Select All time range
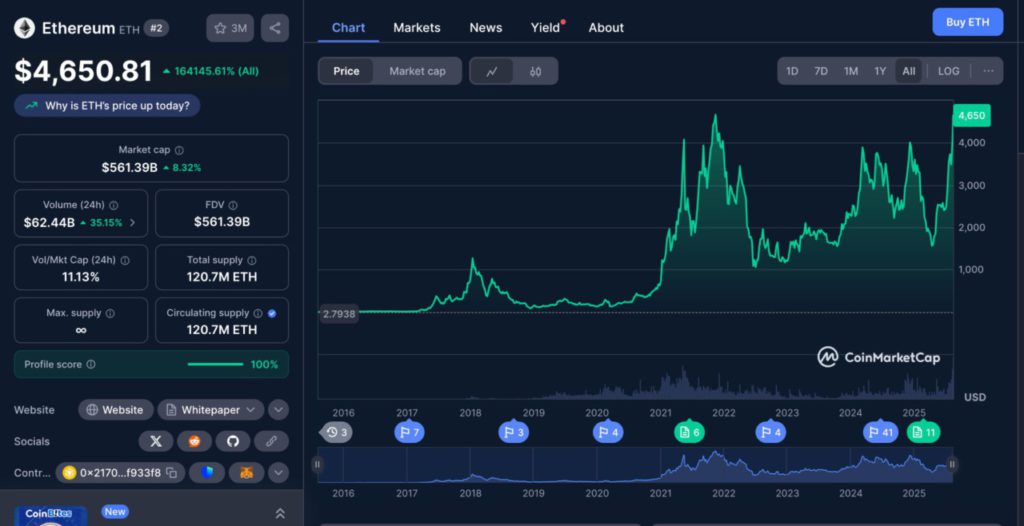 pos(909,71)
